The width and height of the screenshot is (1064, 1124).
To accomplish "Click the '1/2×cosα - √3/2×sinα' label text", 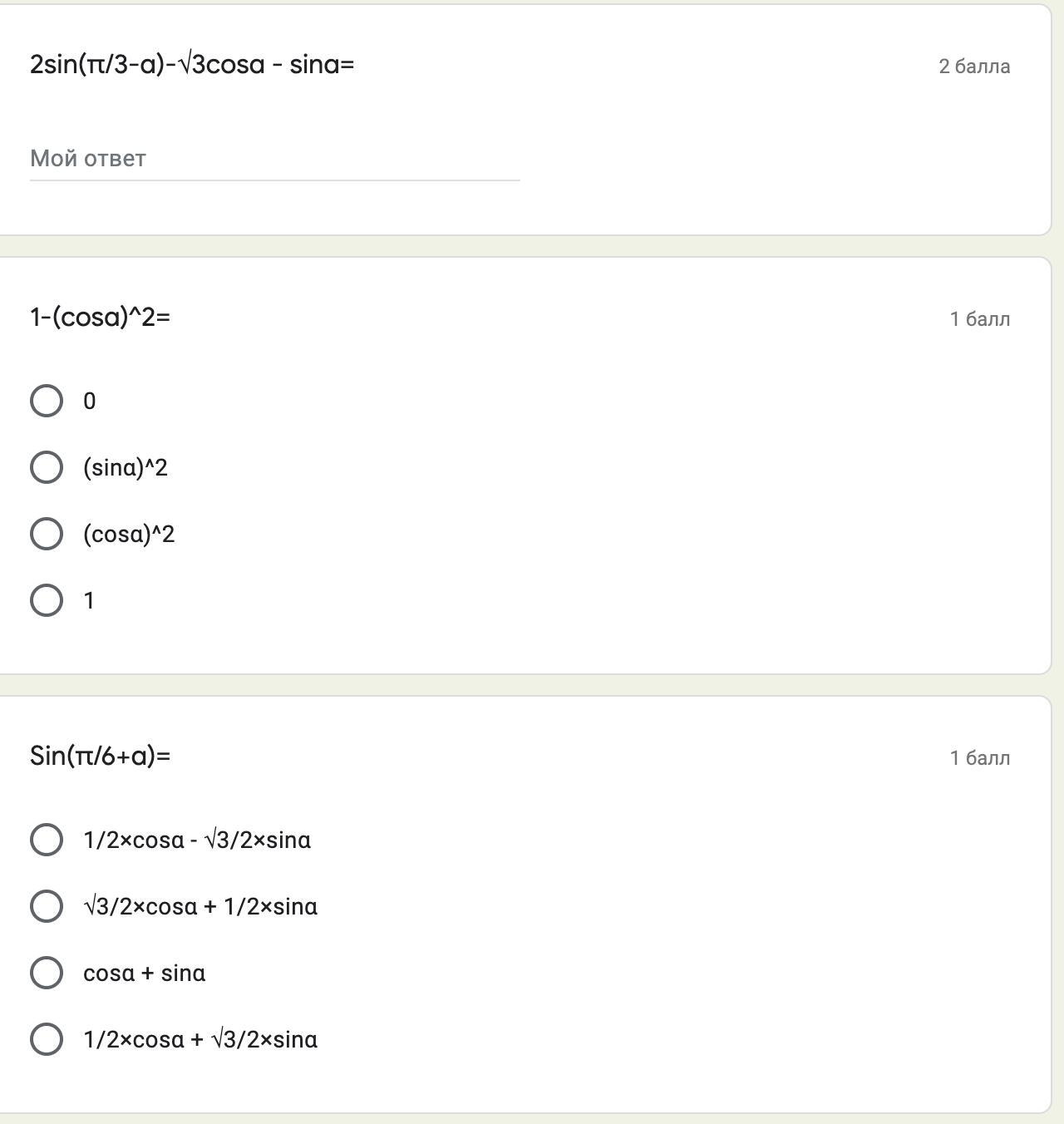I will pyautogui.click(x=197, y=841).
